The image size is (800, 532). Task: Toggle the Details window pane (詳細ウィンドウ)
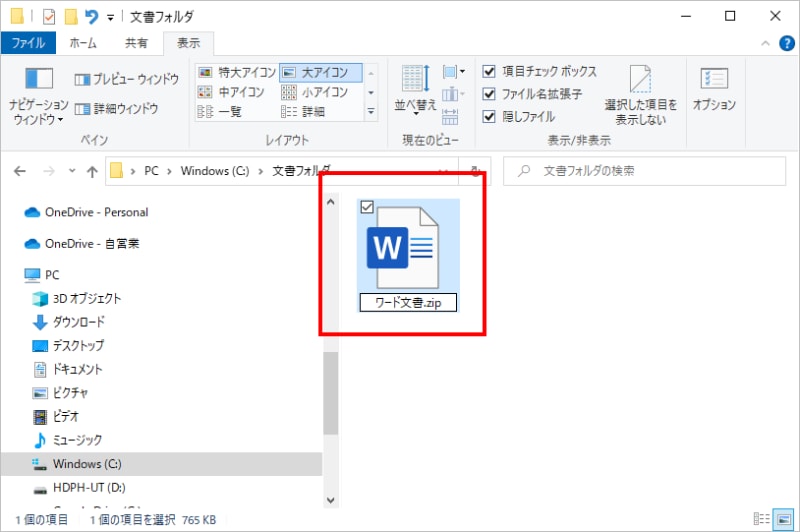click(116, 108)
